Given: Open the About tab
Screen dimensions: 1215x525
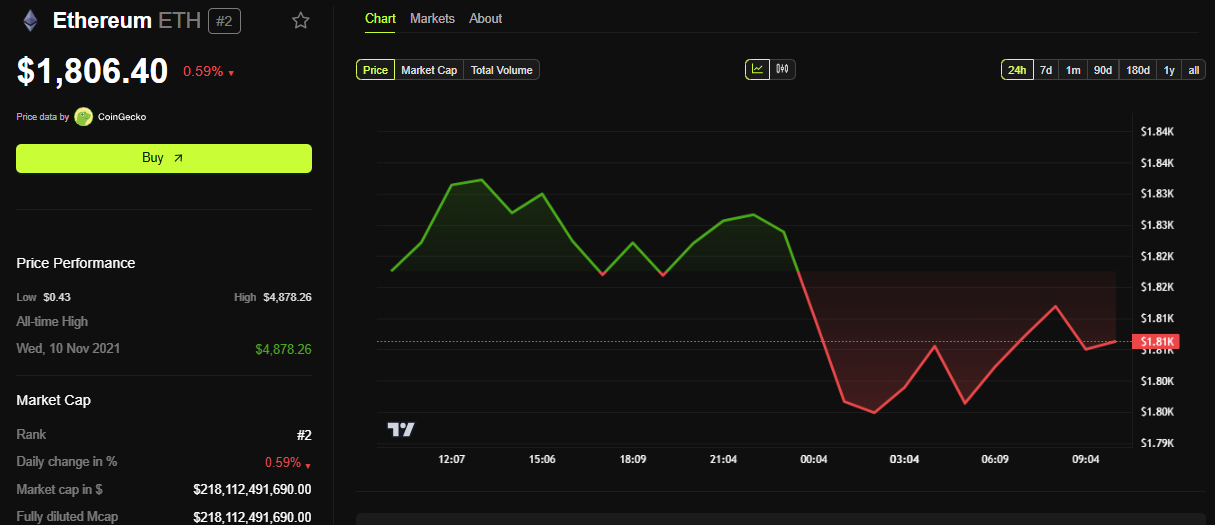Looking at the screenshot, I should [x=486, y=19].
